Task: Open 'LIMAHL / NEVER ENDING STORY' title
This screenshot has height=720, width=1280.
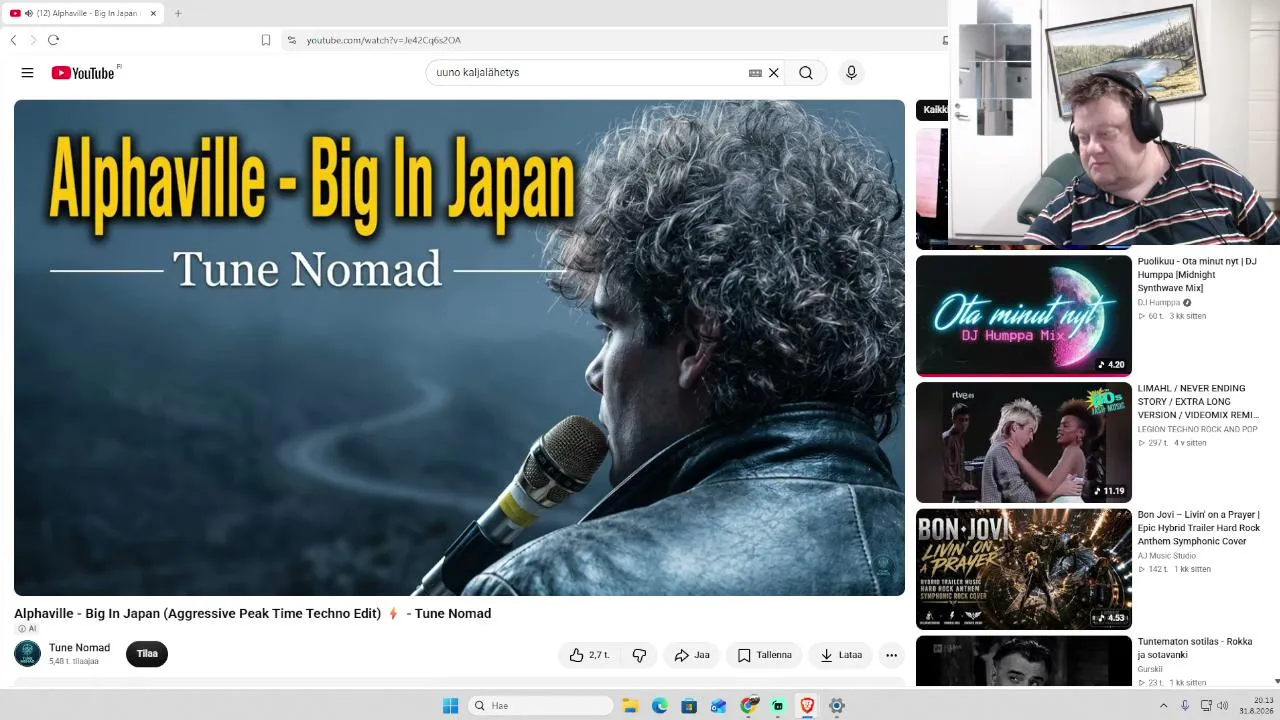Action: click(x=1198, y=401)
